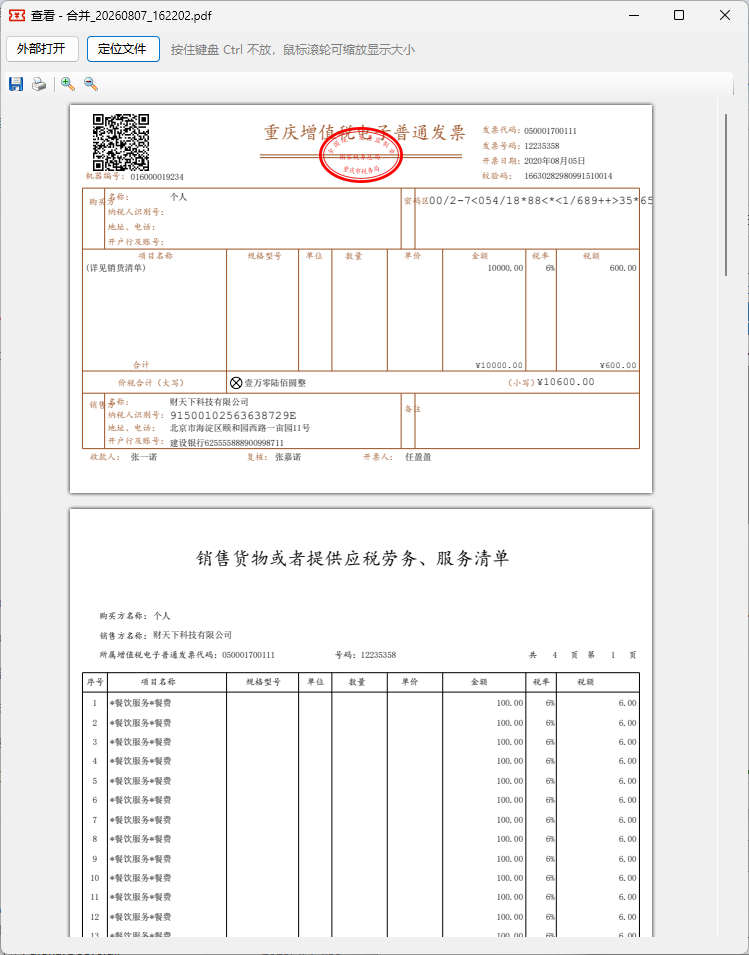This screenshot has width=749, height=955.
Task: Click 销售方名称 line on the list page
Action: click(166, 635)
